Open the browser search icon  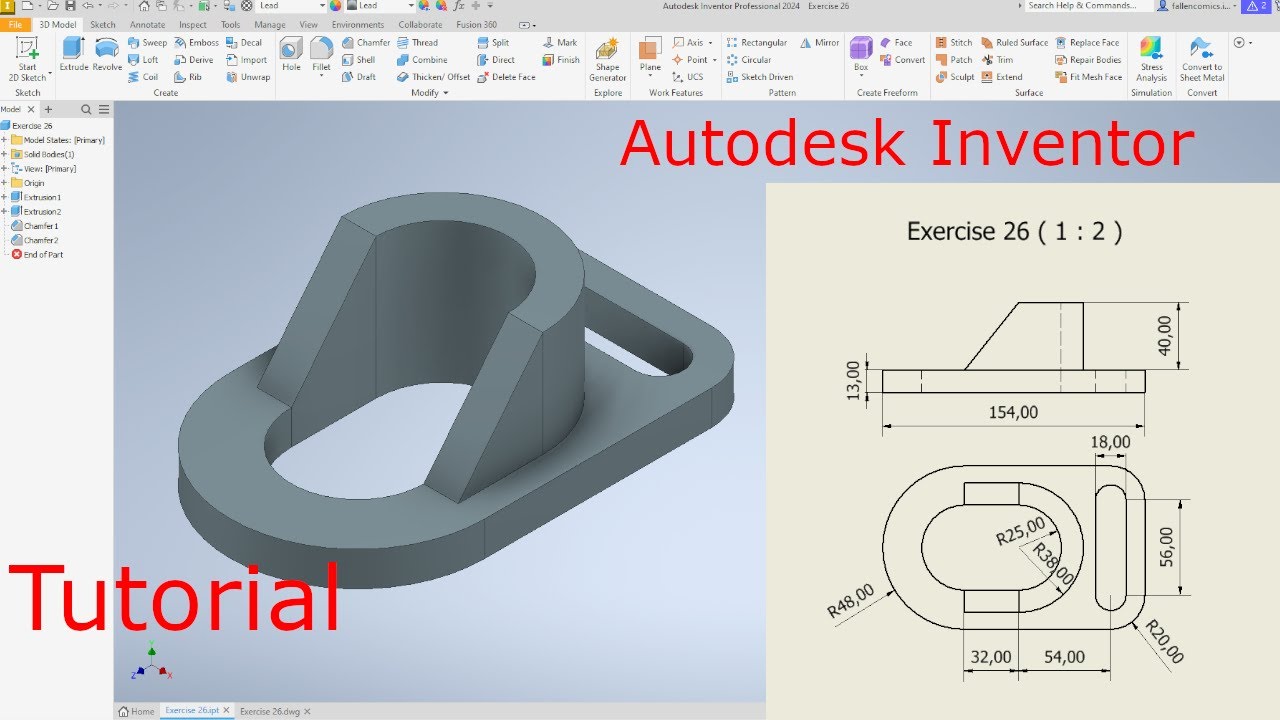tap(86, 110)
